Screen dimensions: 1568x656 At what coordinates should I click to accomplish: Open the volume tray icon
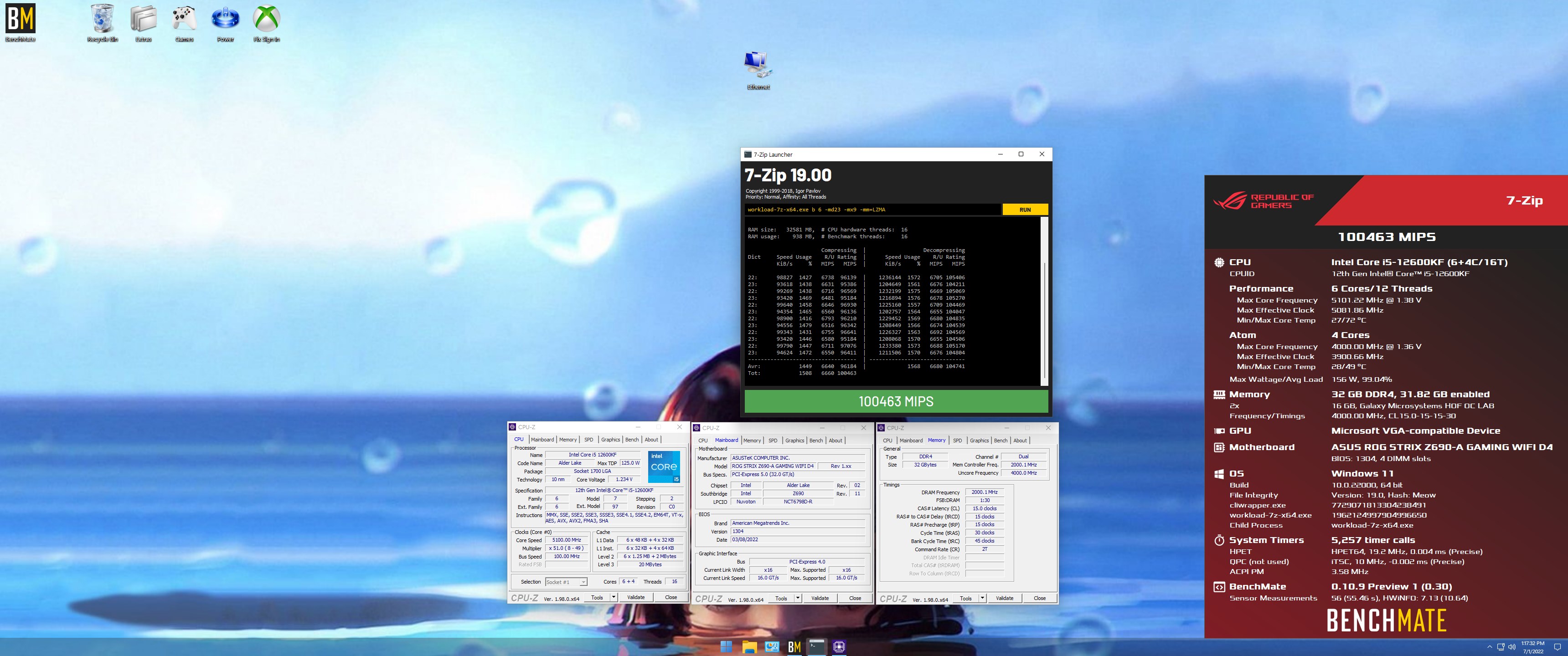click(1512, 647)
